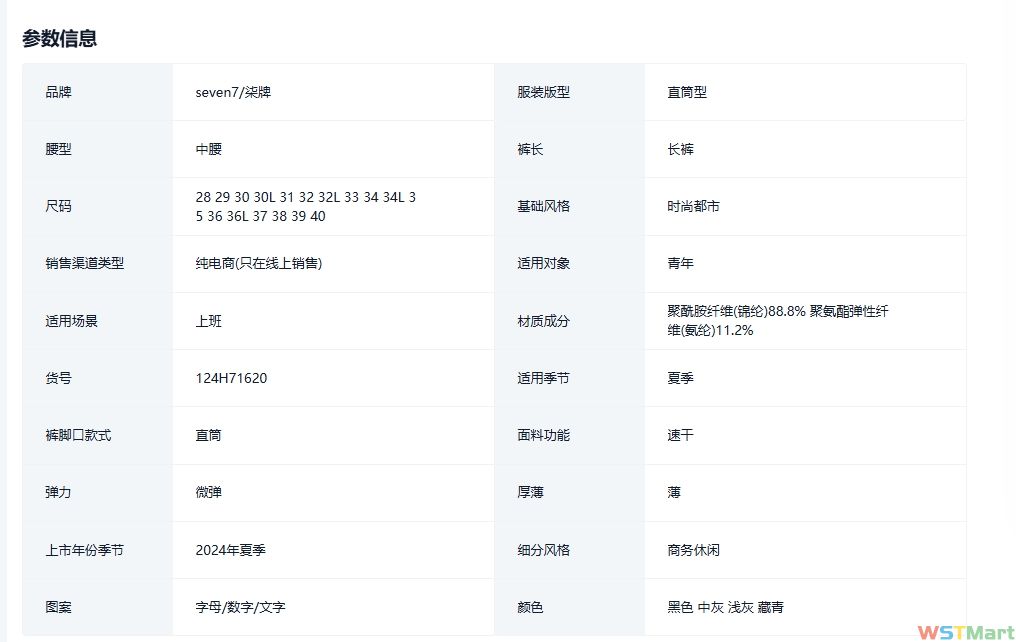Select the size list starting with 28 29 30
The image size is (1016, 642).
click(x=305, y=207)
